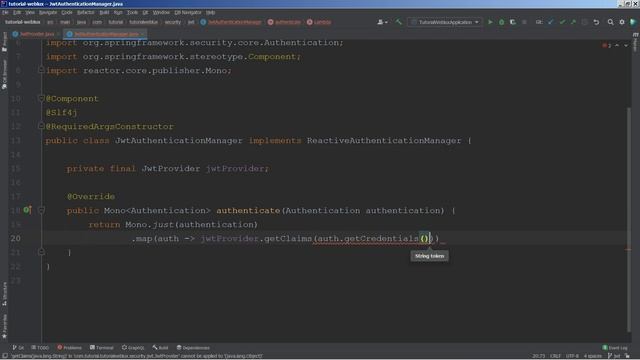The image size is (640, 360).
Task: Click JwtAuthenticationManager class breadcrumb
Action: point(231,22)
